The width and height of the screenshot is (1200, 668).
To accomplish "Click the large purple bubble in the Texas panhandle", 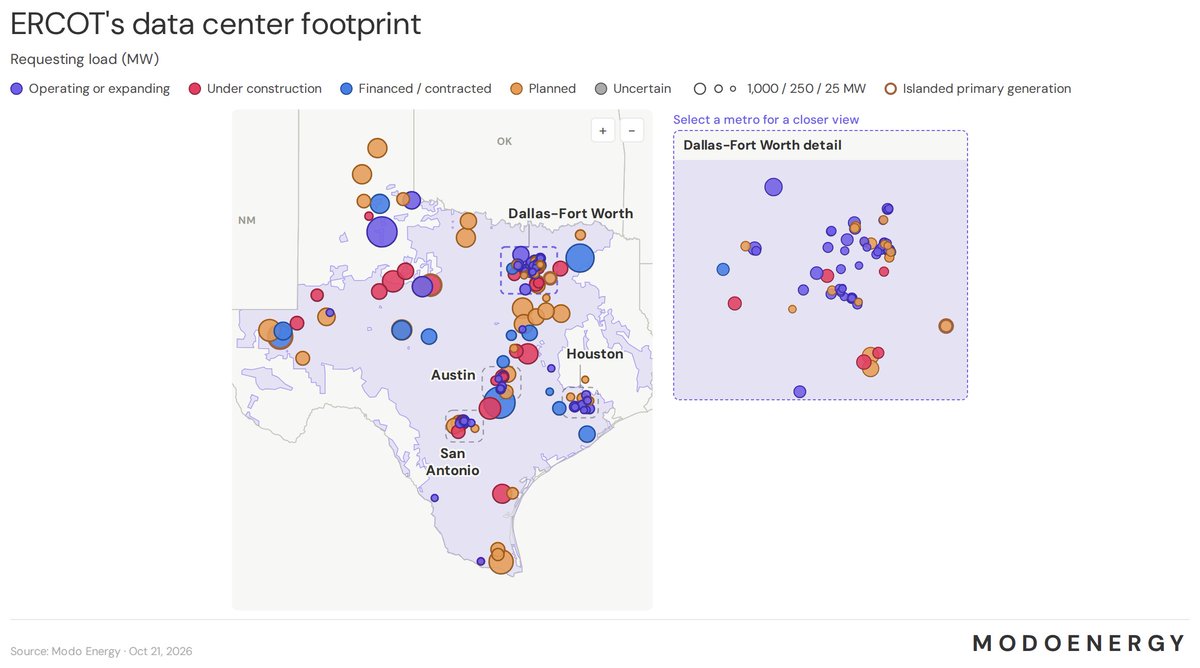I will [x=382, y=232].
